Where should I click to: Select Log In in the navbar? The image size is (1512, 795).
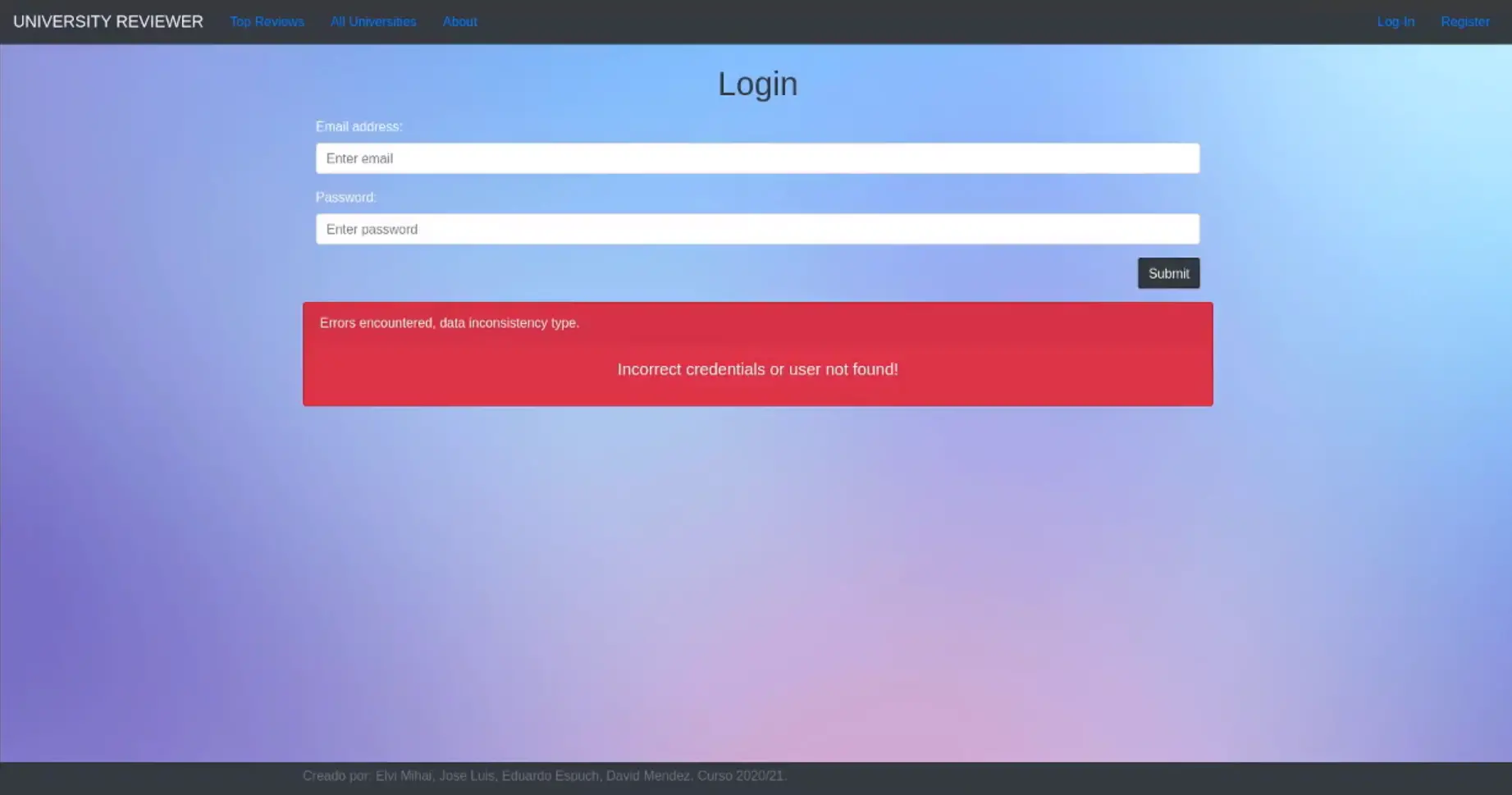pyautogui.click(x=1395, y=22)
